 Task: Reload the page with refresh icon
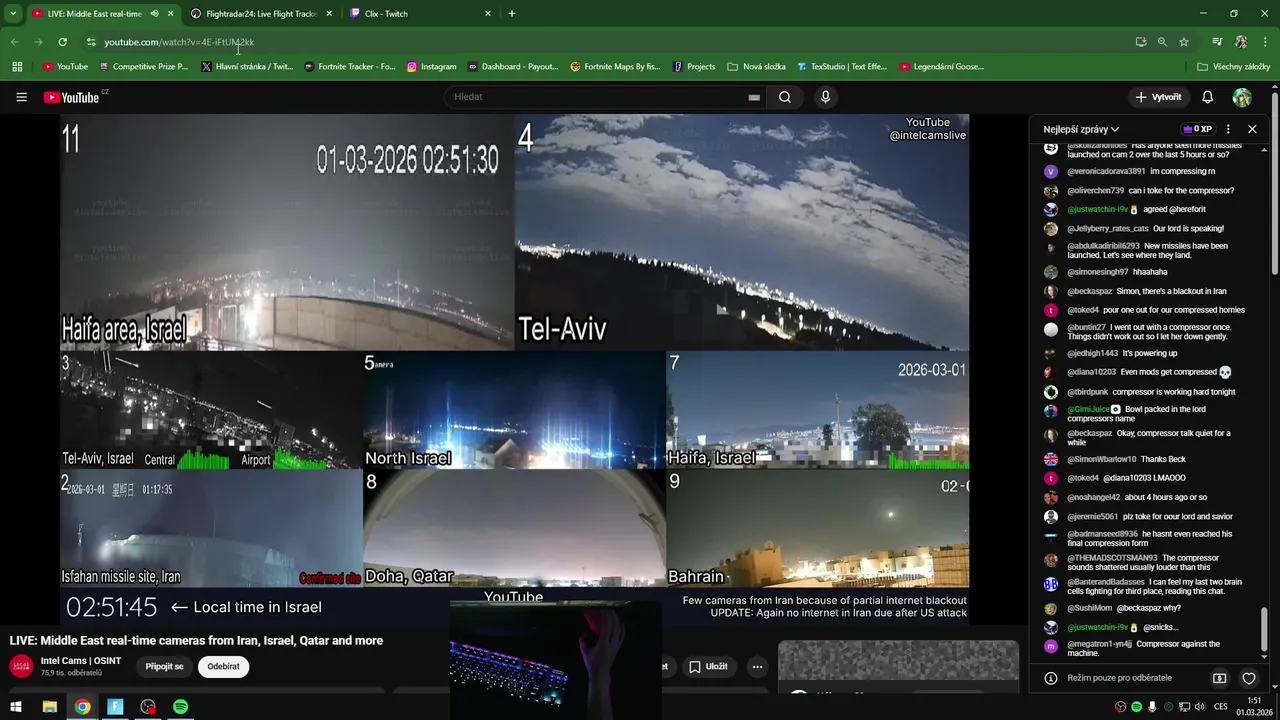(62, 42)
